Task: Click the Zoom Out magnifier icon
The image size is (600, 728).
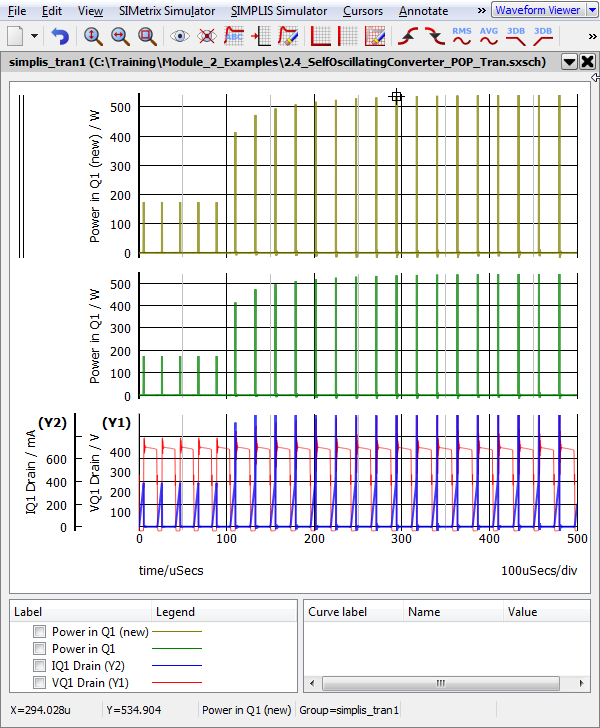Action: click(x=120, y=37)
